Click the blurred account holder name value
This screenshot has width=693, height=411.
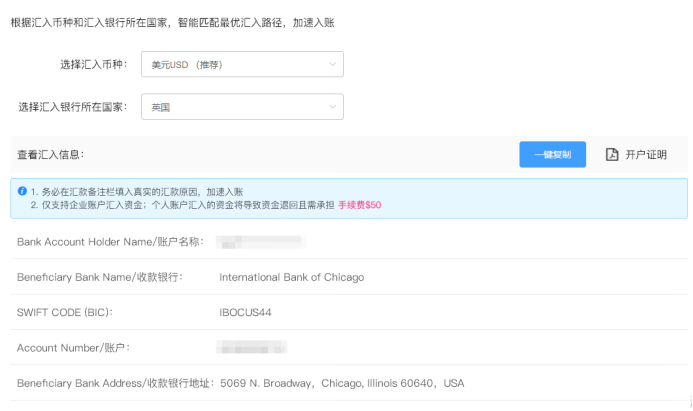pyautogui.click(x=261, y=242)
